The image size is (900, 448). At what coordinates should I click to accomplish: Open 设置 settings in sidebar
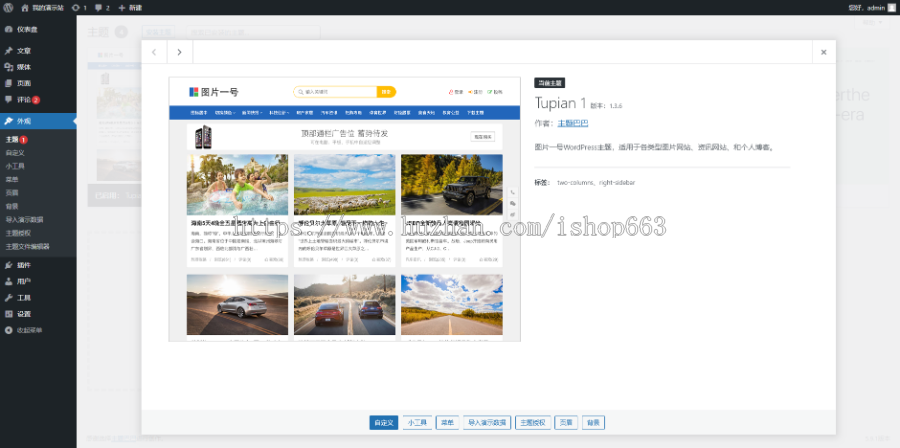(x=38, y=314)
